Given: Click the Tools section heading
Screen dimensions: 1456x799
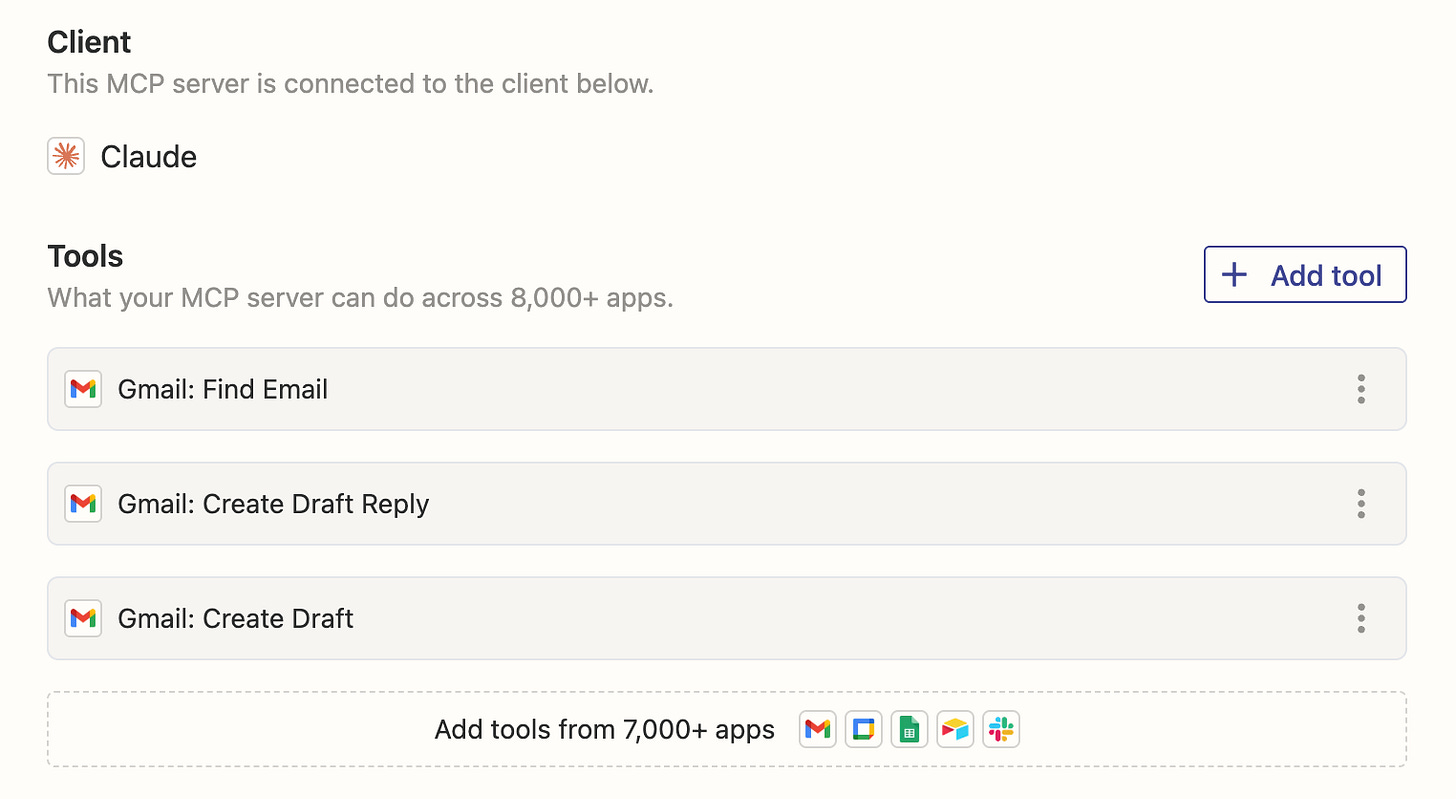Looking at the screenshot, I should point(86,256).
